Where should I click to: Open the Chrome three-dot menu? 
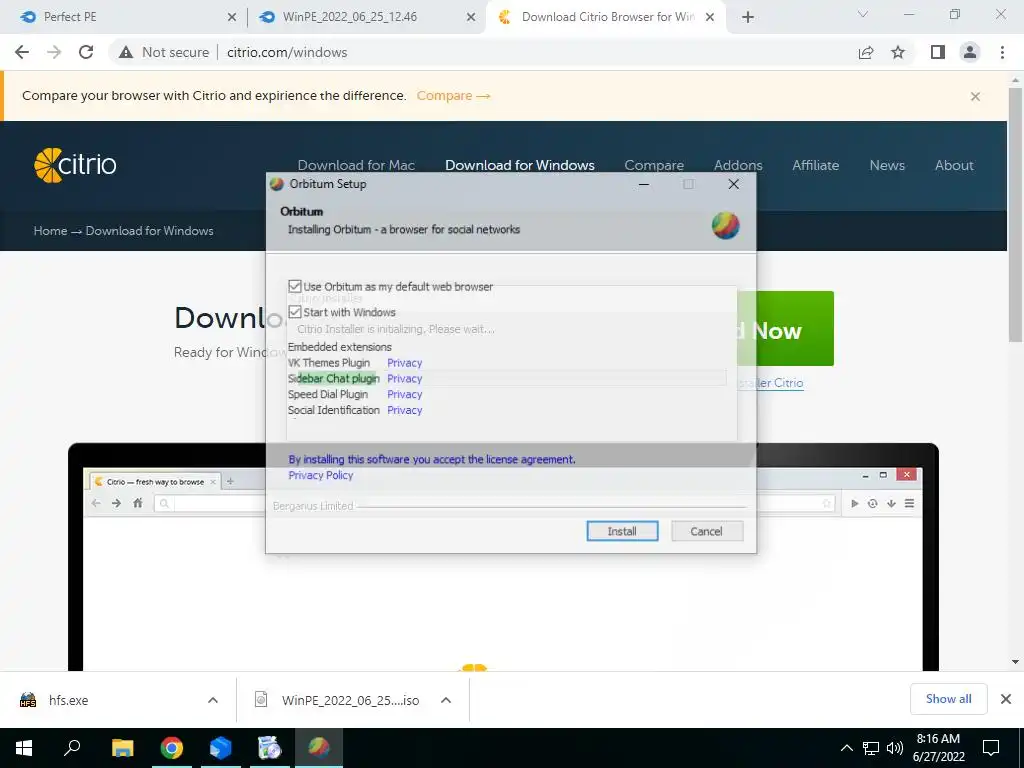pos(1002,52)
